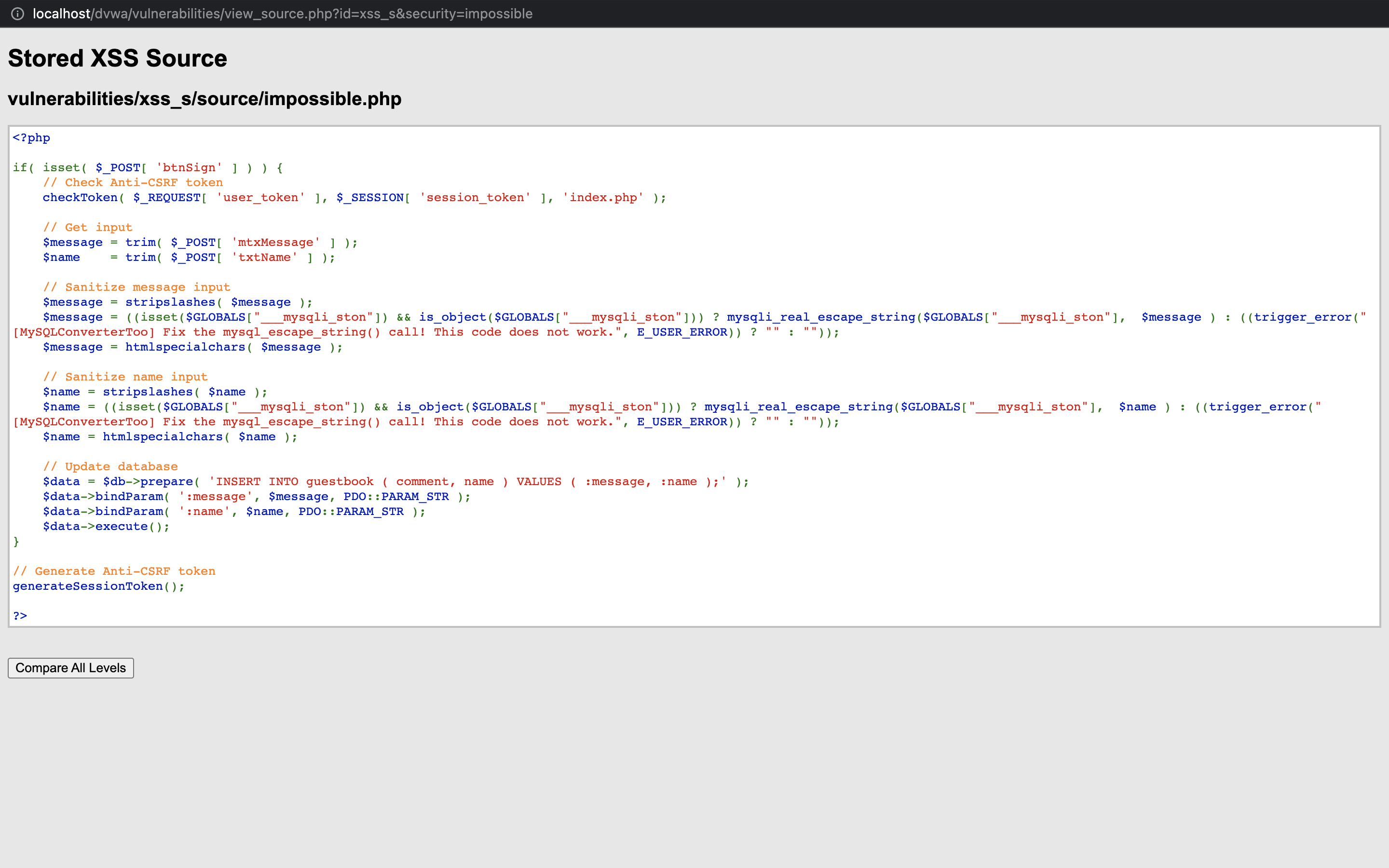1389x868 pixels.
Task: Click the closing ?> PHP tag
Action: click(20, 616)
